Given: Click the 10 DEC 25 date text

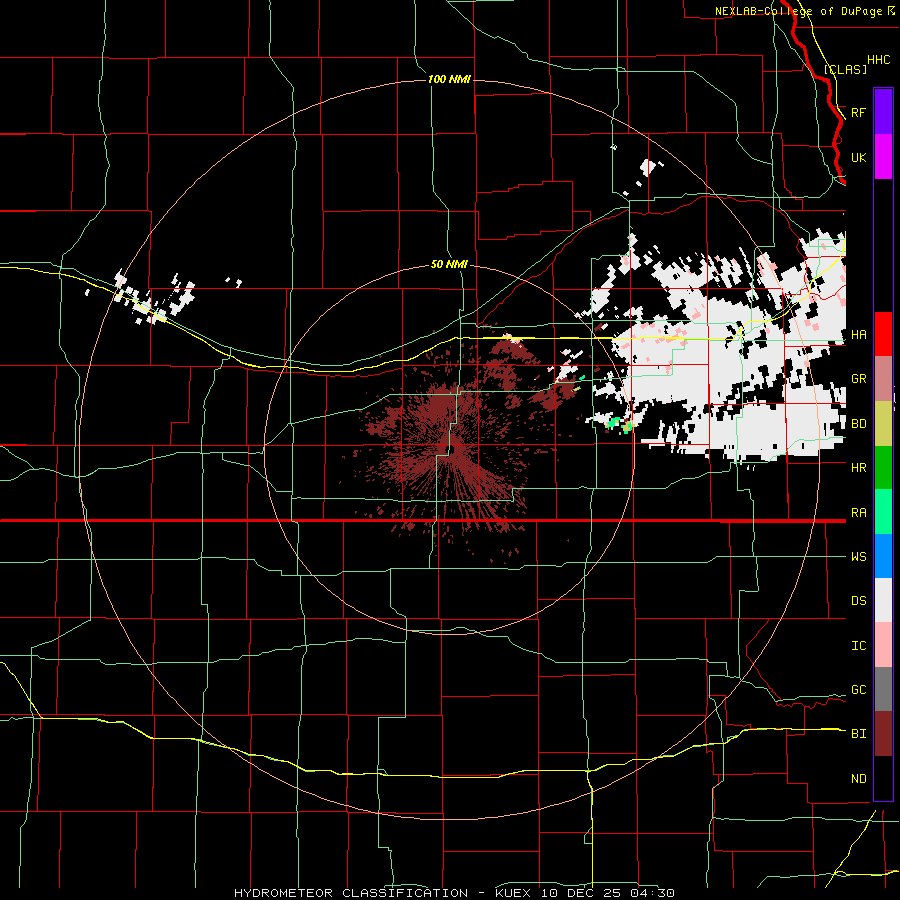Looking at the screenshot, I should (582, 893).
